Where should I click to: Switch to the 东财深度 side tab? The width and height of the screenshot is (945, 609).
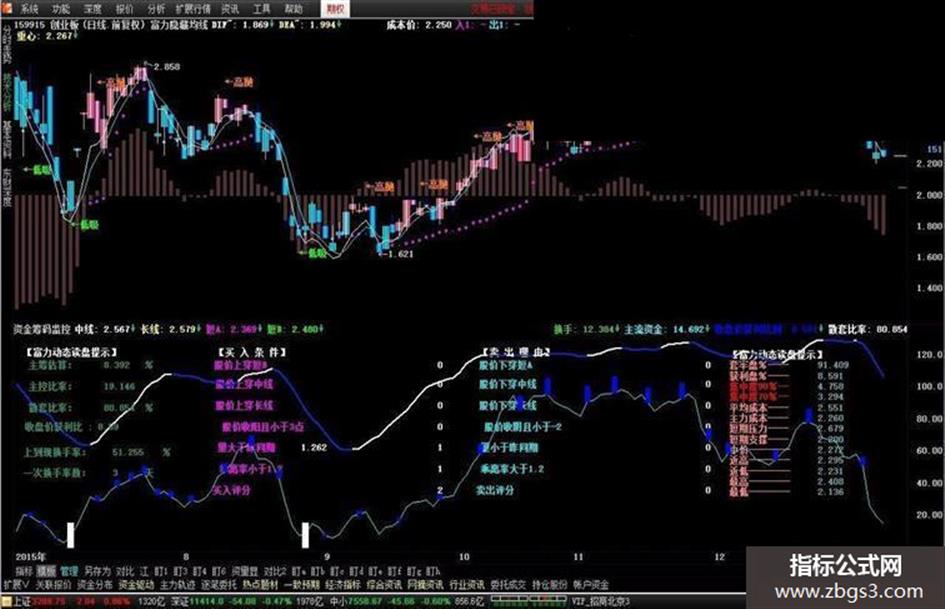[7, 187]
